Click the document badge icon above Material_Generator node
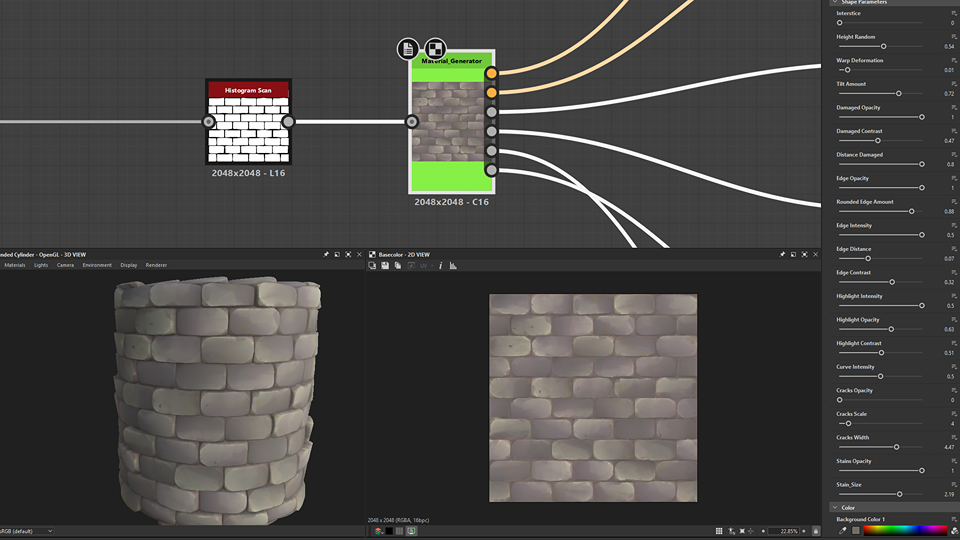 coord(407,49)
